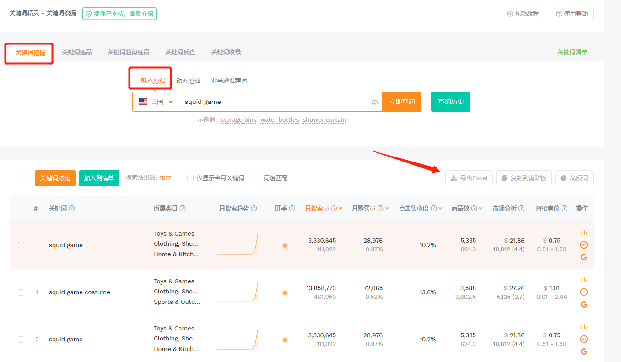
Task: Click download icon on Export Excel button
Action: [x=454, y=178]
